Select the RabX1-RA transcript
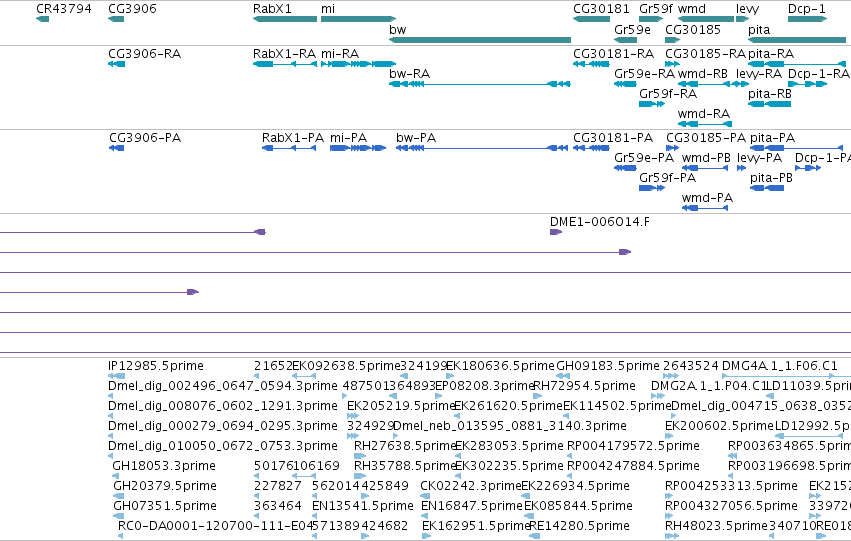Screen dimensions: 851x541 click(285, 64)
